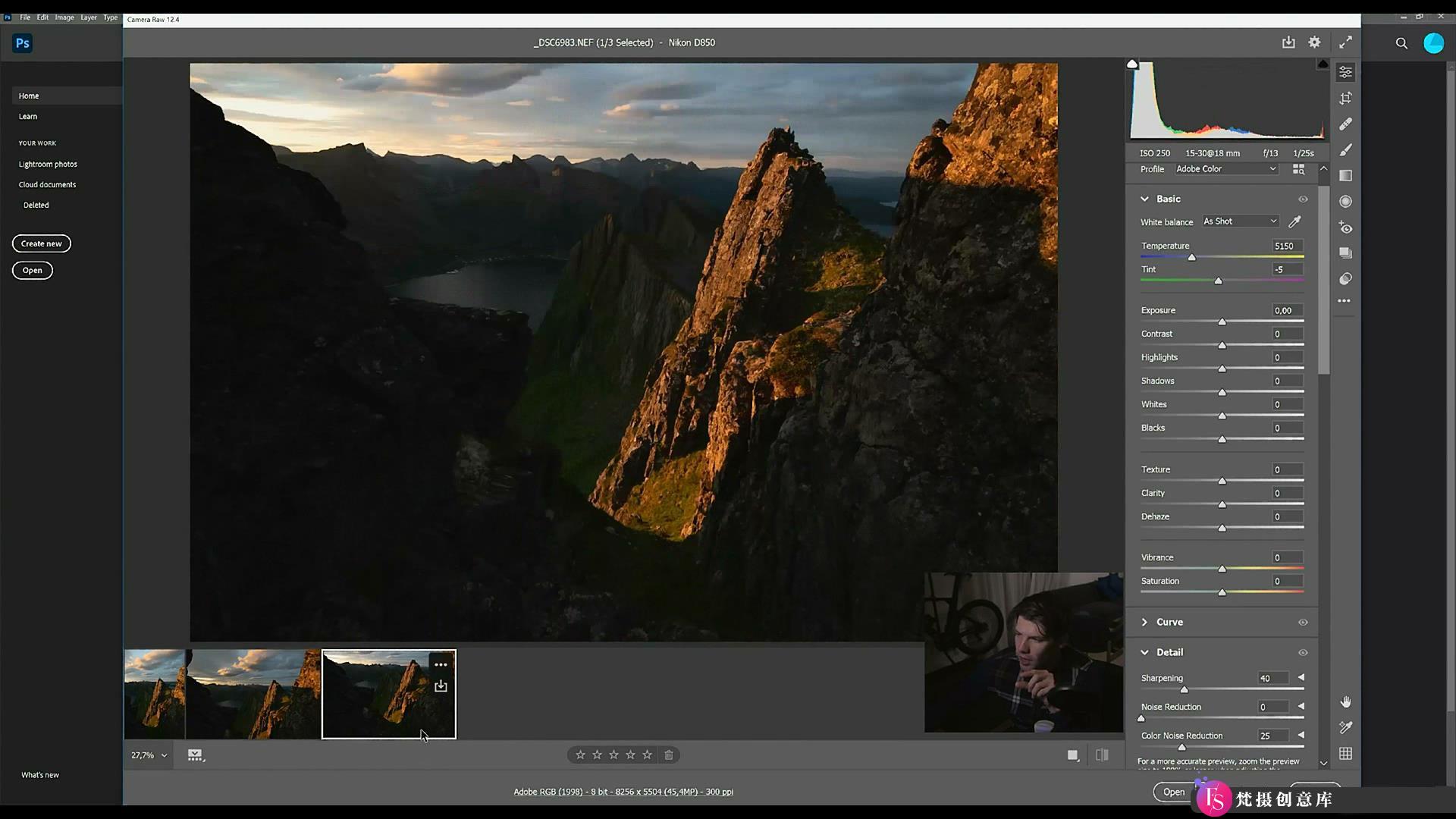Click Open button to open image
Image resolution: width=1456 pixels, height=819 pixels.
(x=1173, y=791)
